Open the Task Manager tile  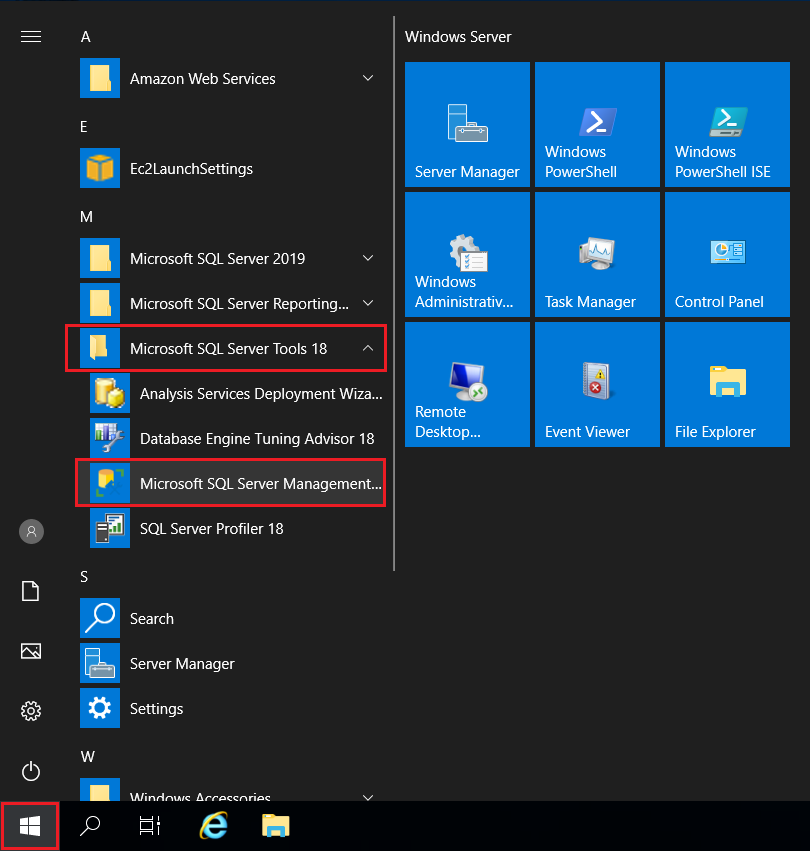[x=596, y=254]
